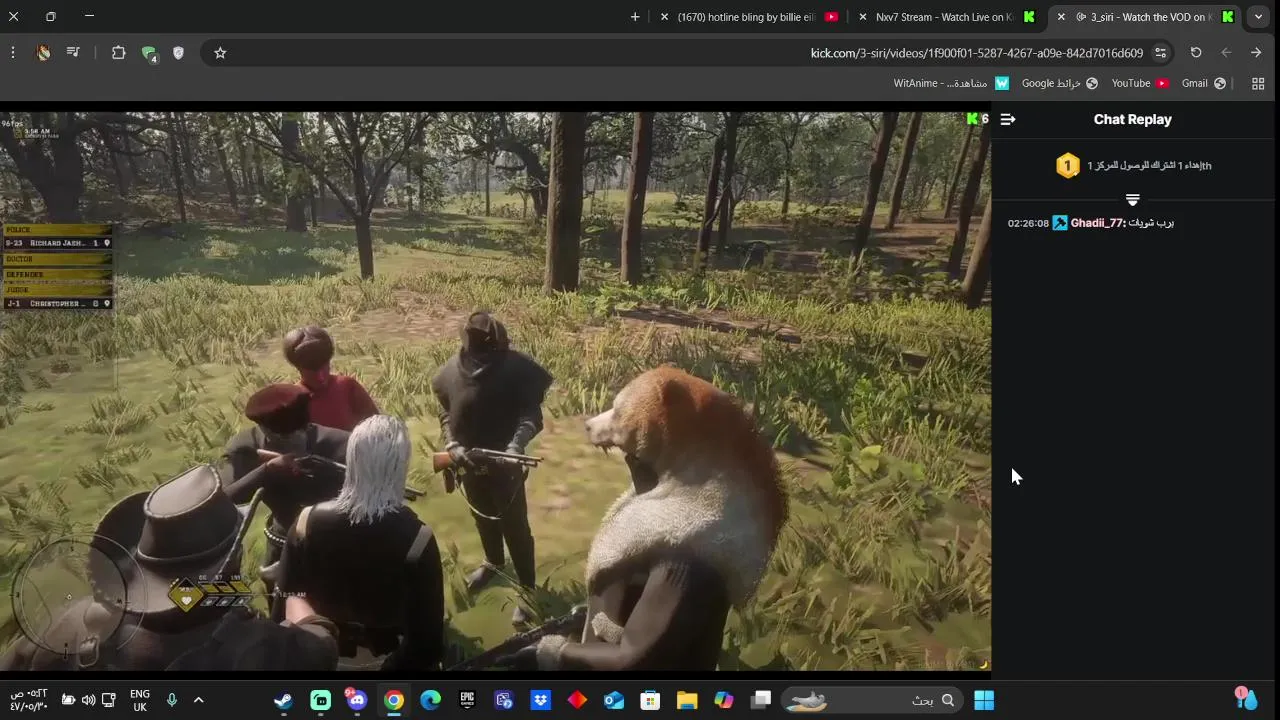
Task: Open the clock and date panel
Action: coord(29,700)
